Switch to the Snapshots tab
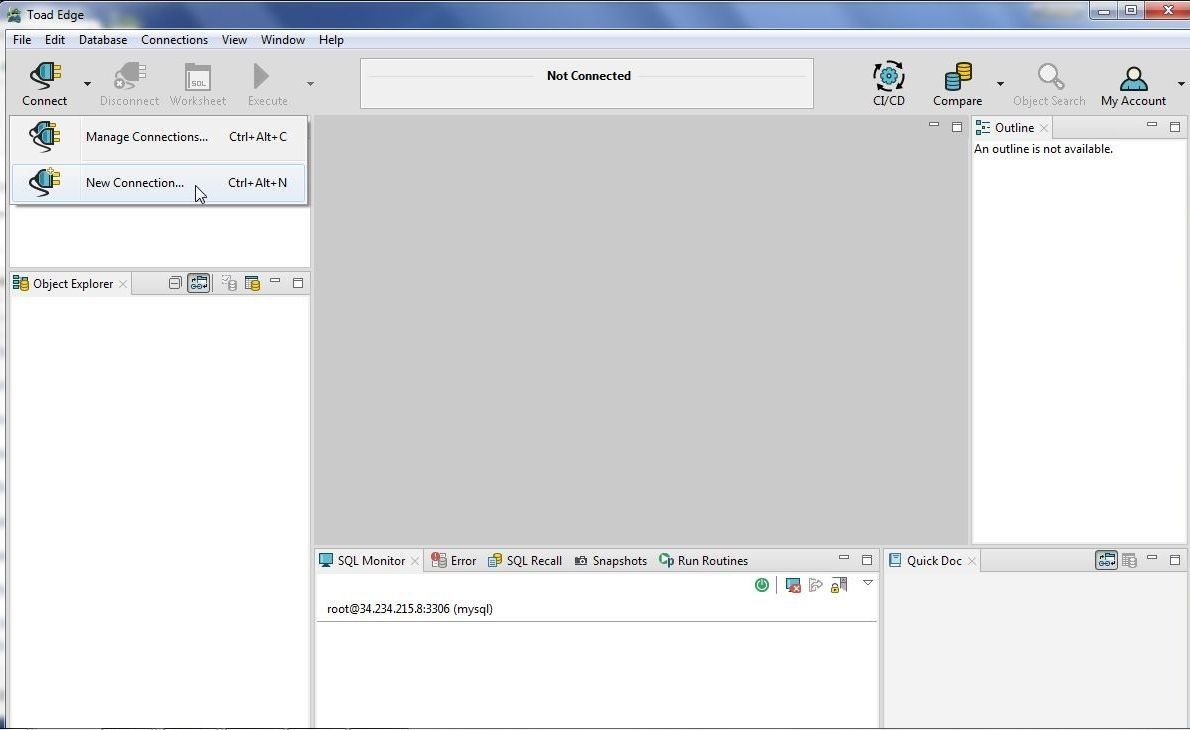The height and width of the screenshot is (730, 1190). pyautogui.click(x=611, y=561)
